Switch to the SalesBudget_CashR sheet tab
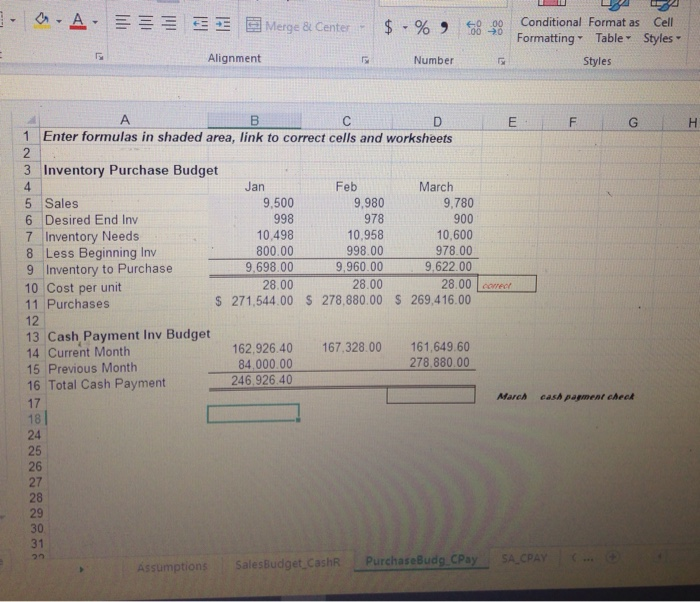This screenshot has height=602, width=700. click(x=288, y=564)
